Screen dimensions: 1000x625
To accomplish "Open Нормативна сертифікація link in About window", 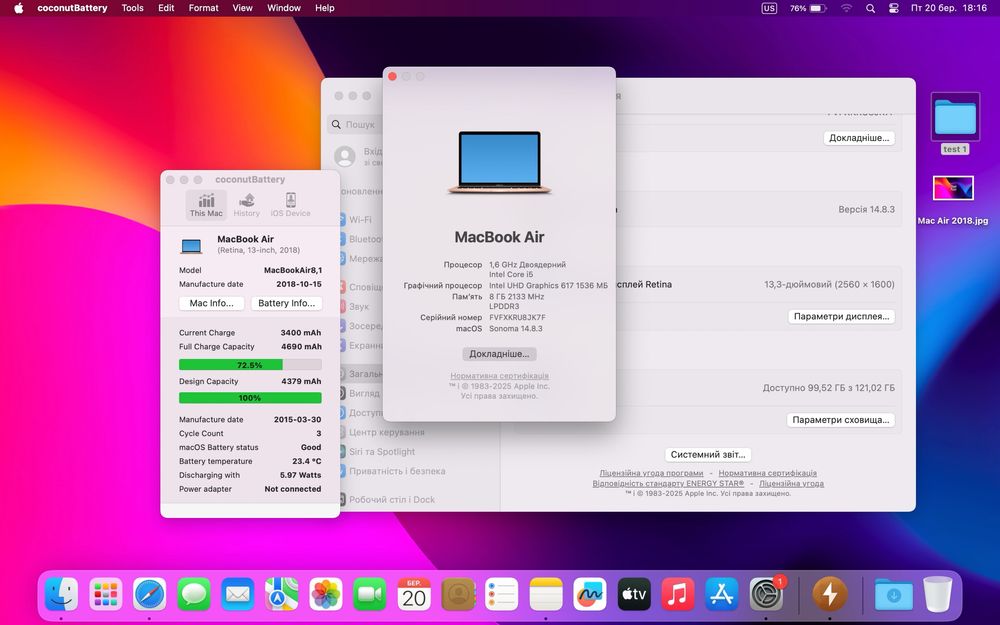I will pyautogui.click(x=499, y=376).
